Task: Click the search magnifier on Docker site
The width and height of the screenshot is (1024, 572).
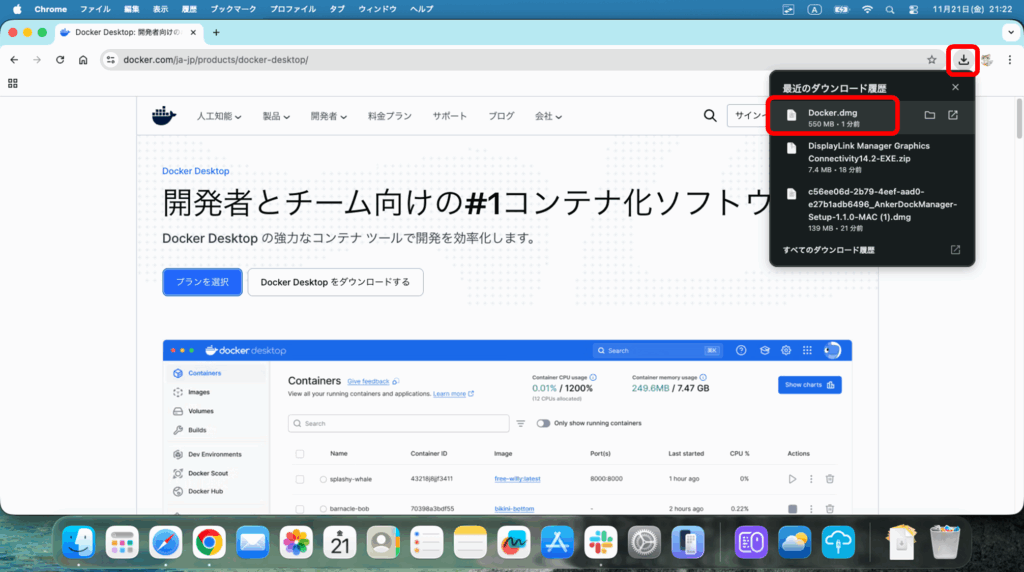Action: click(710, 116)
